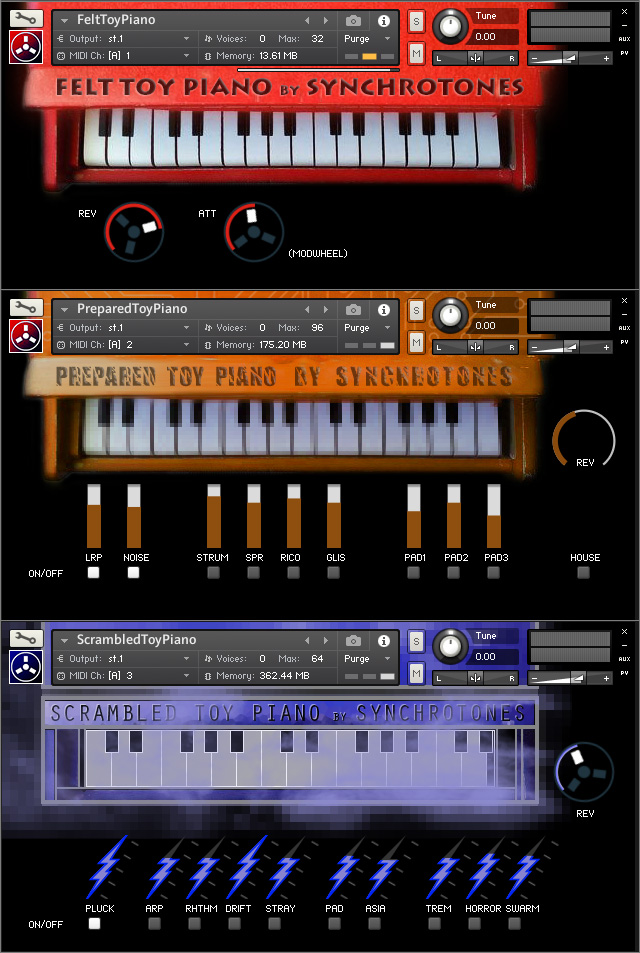Screen dimensions: 640x953
Task: Open PreparedToyPiano MIDI channel dropdown
Action: (x=124, y=345)
